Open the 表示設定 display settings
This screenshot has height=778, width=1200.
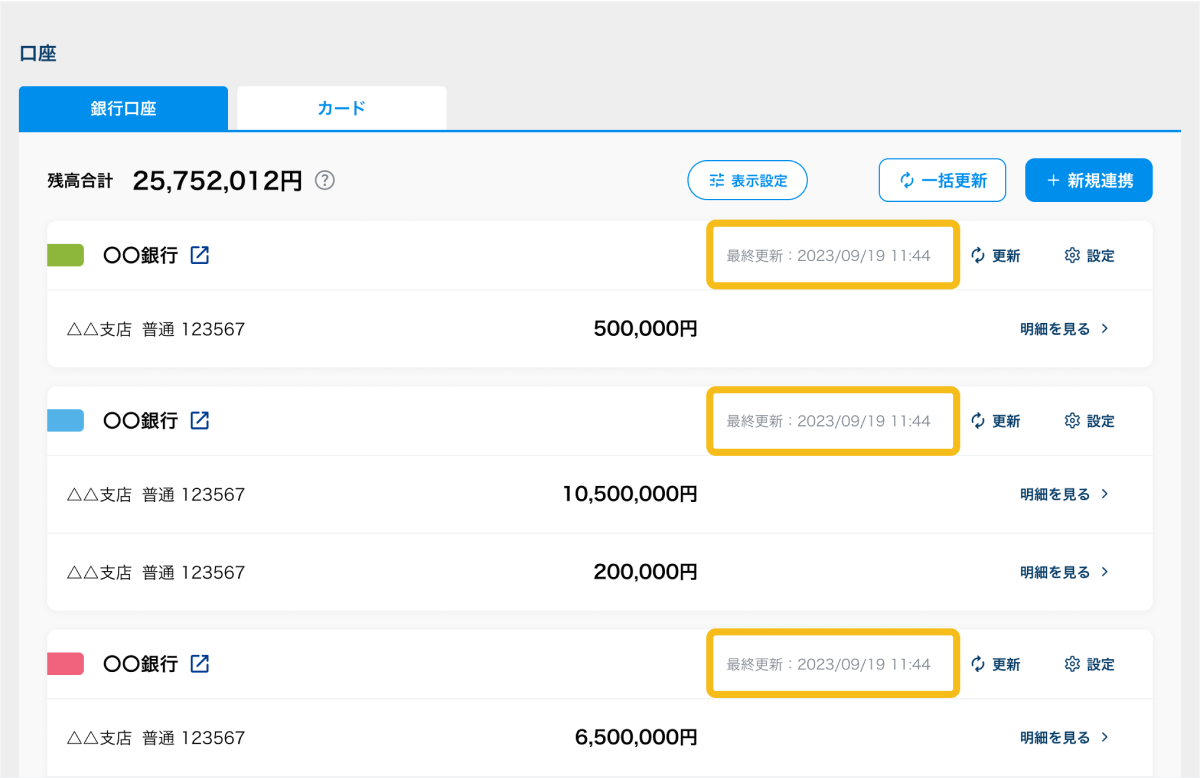747,181
